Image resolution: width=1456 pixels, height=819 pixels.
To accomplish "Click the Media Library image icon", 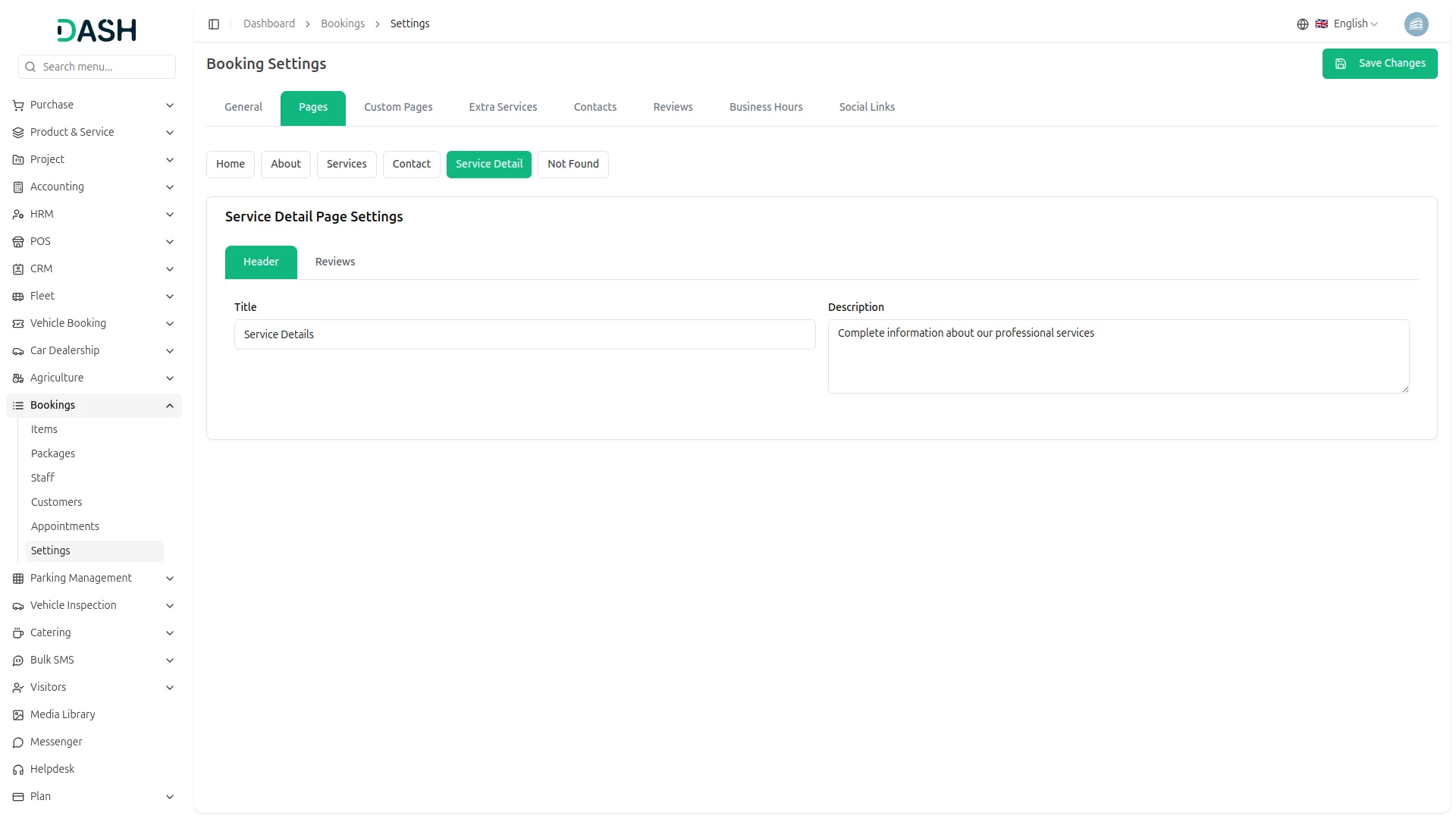I will pos(18,715).
